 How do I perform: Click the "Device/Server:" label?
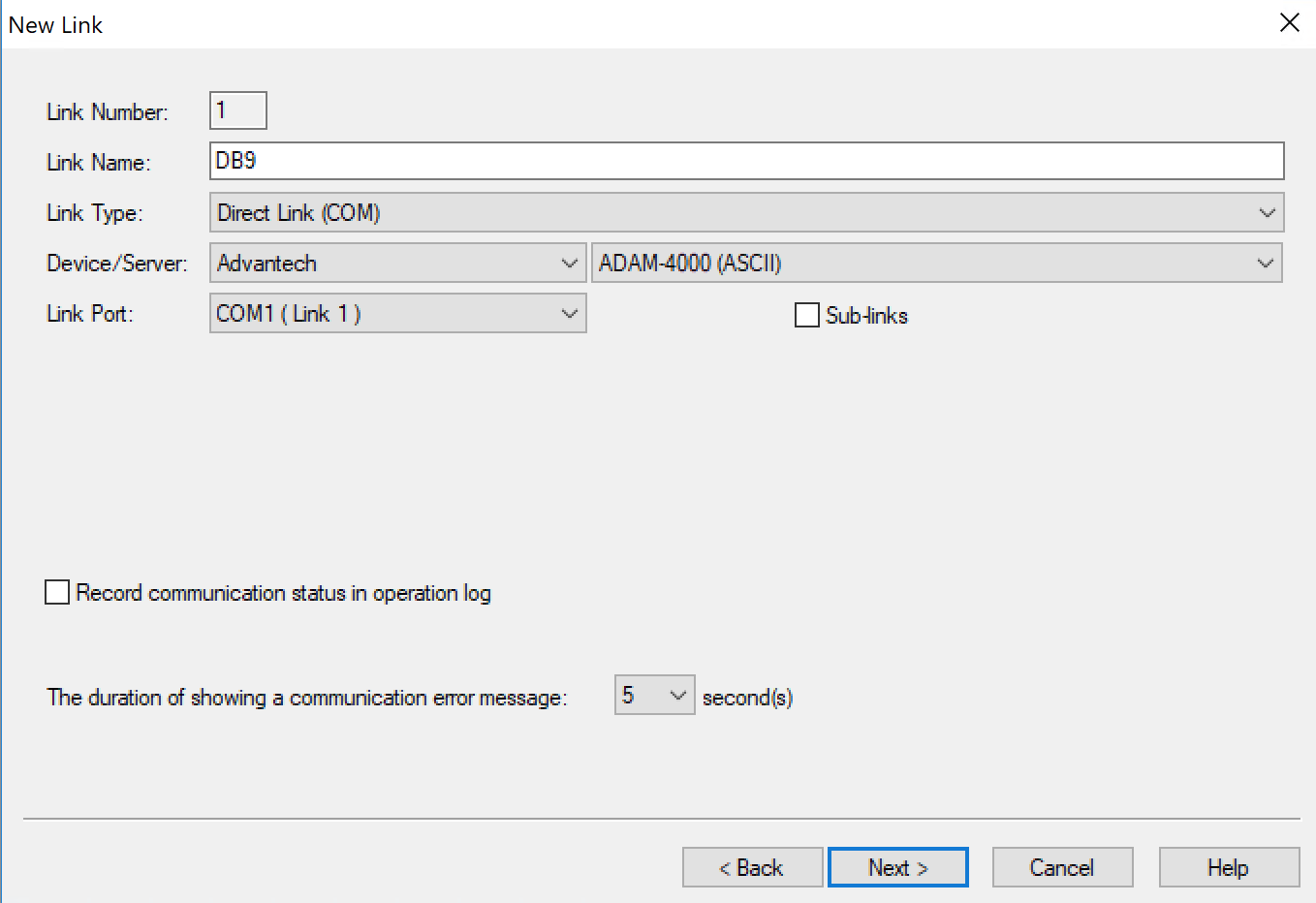pyautogui.click(x=117, y=264)
